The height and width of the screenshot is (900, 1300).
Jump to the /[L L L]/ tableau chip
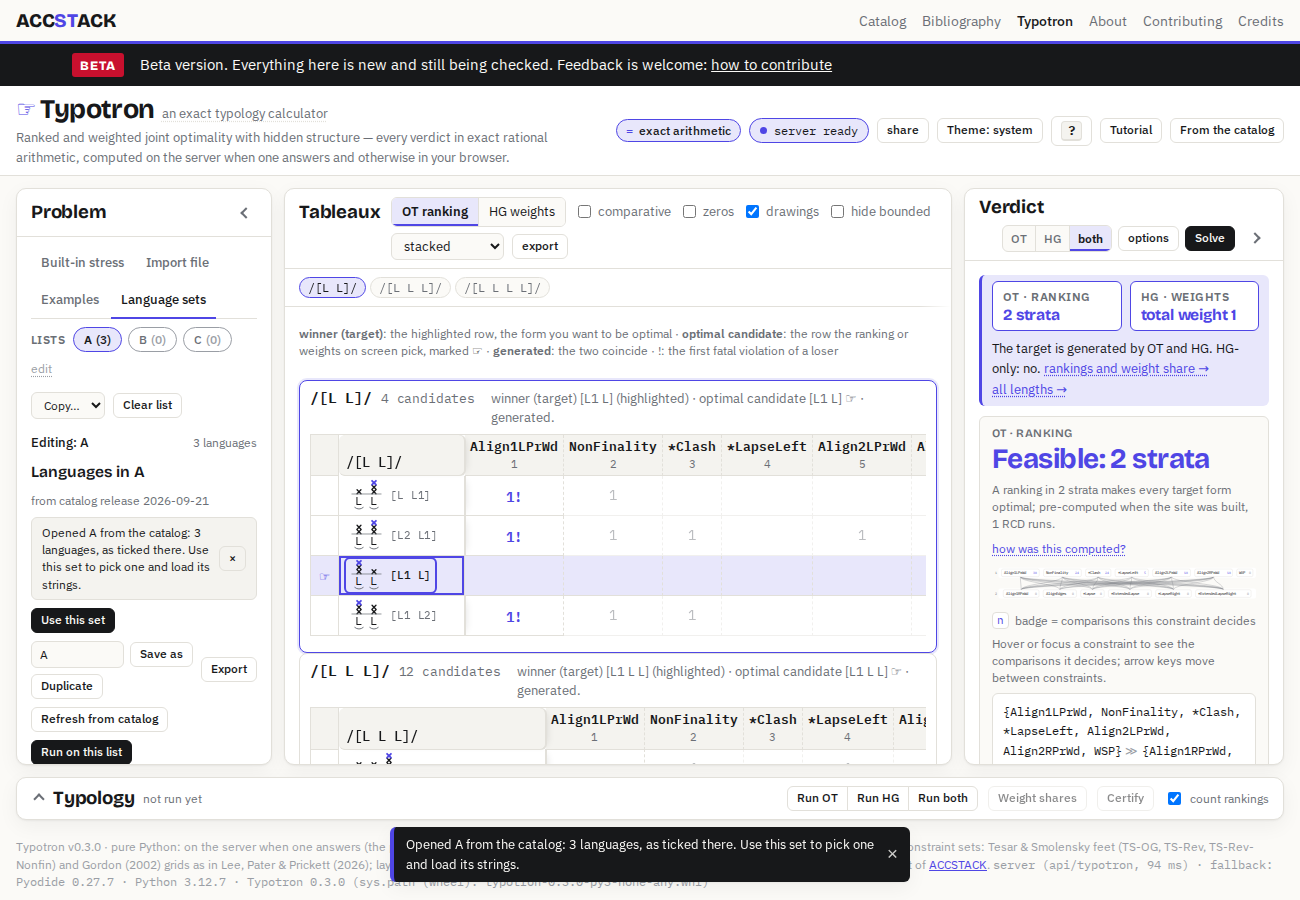point(410,288)
